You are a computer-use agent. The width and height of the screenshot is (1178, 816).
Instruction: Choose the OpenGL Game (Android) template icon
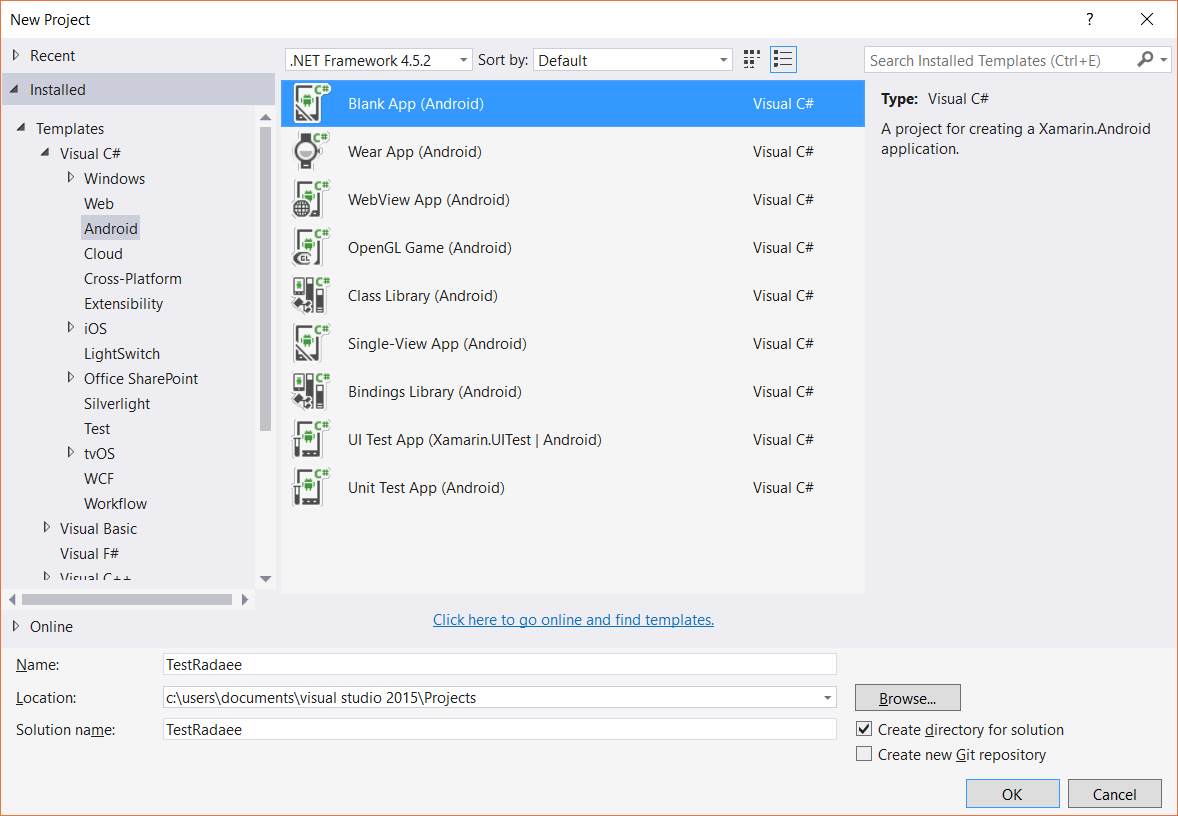310,248
